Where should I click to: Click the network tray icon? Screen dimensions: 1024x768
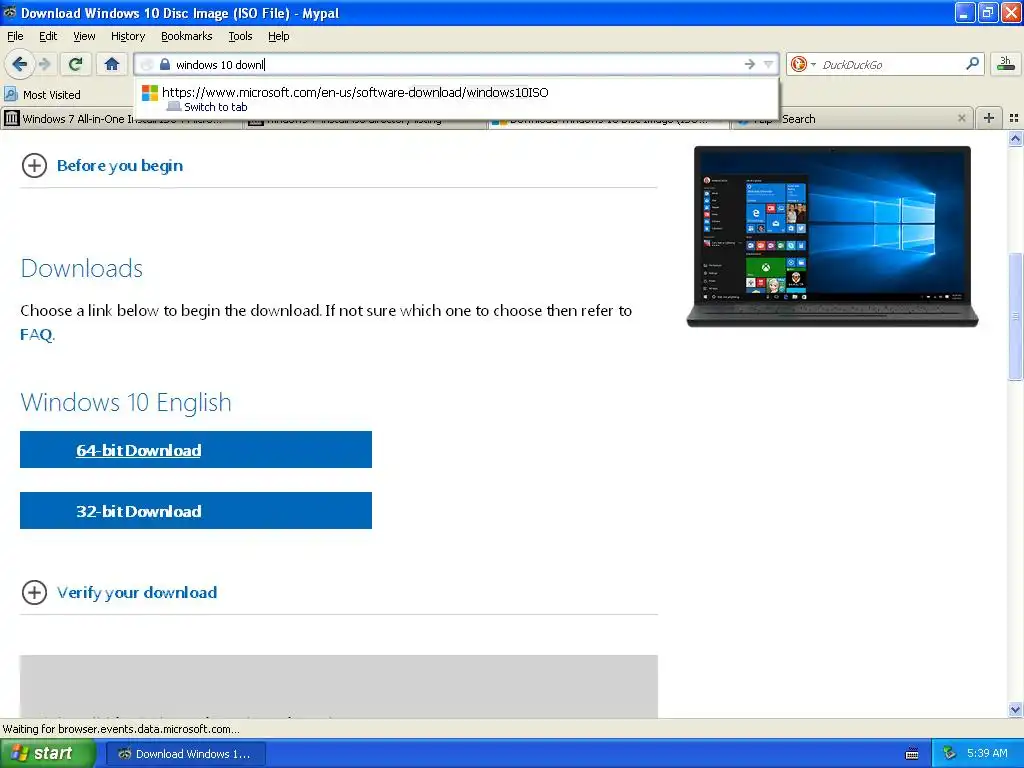pyautogui.click(x=949, y=753)
